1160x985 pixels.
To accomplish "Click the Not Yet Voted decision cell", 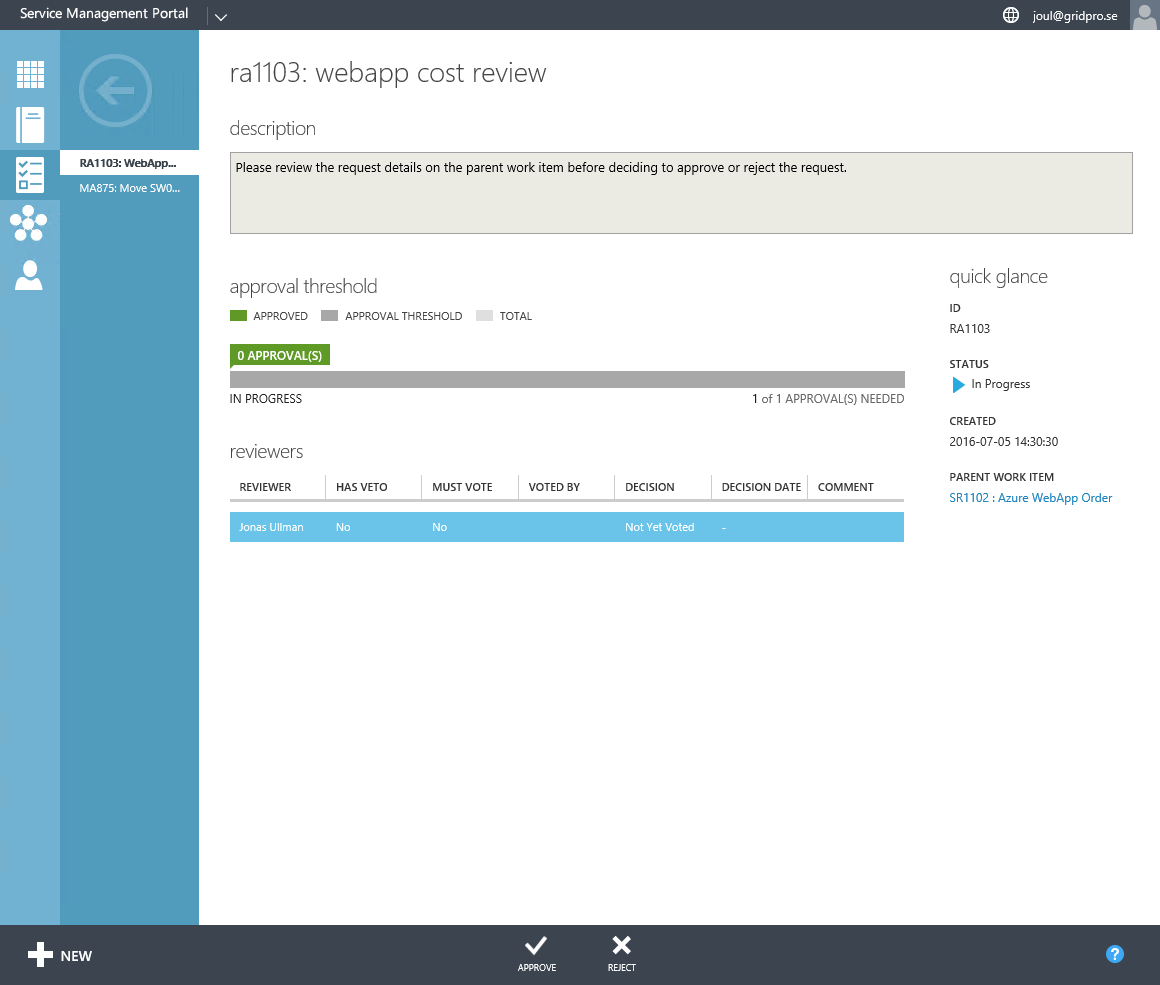I will [x=659, y=527].
